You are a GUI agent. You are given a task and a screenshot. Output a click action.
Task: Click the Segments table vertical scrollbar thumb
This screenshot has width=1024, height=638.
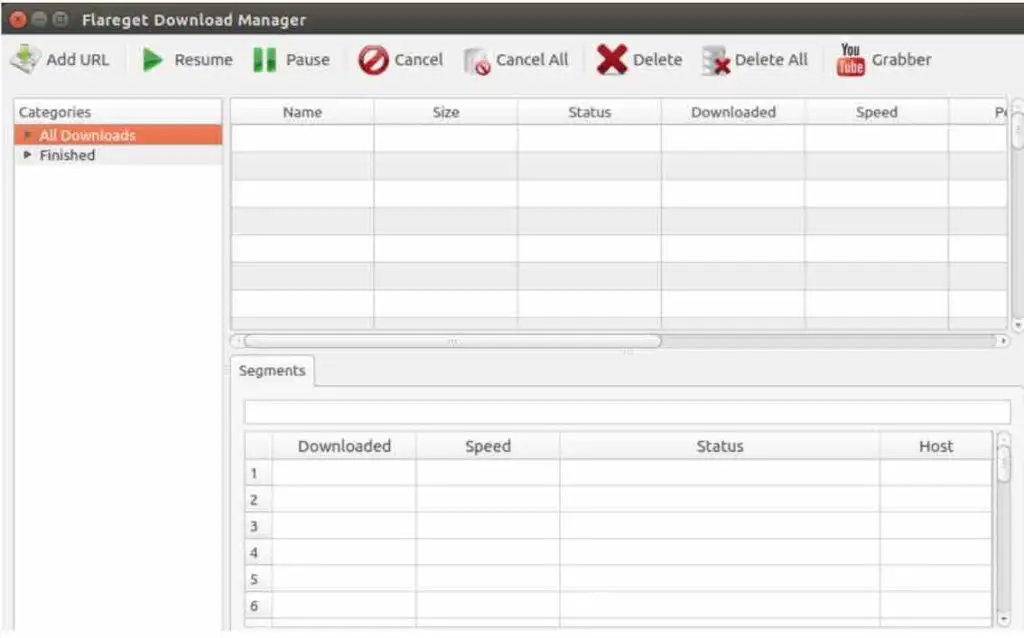(x=1004, y=463)
